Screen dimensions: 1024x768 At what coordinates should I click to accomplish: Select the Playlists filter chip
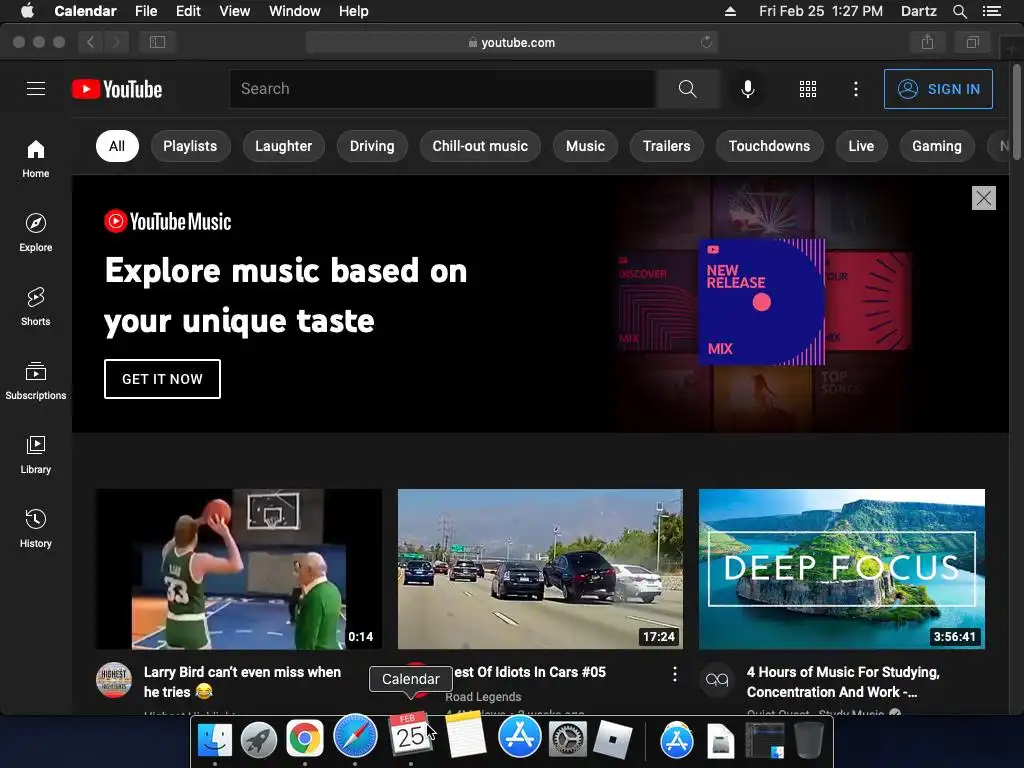coord(190,146)
